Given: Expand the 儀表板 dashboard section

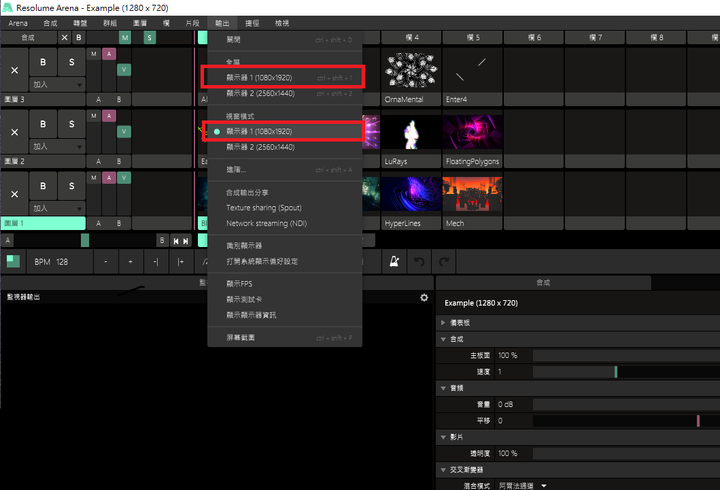Looking at the screenshot, I should (443, 323).
